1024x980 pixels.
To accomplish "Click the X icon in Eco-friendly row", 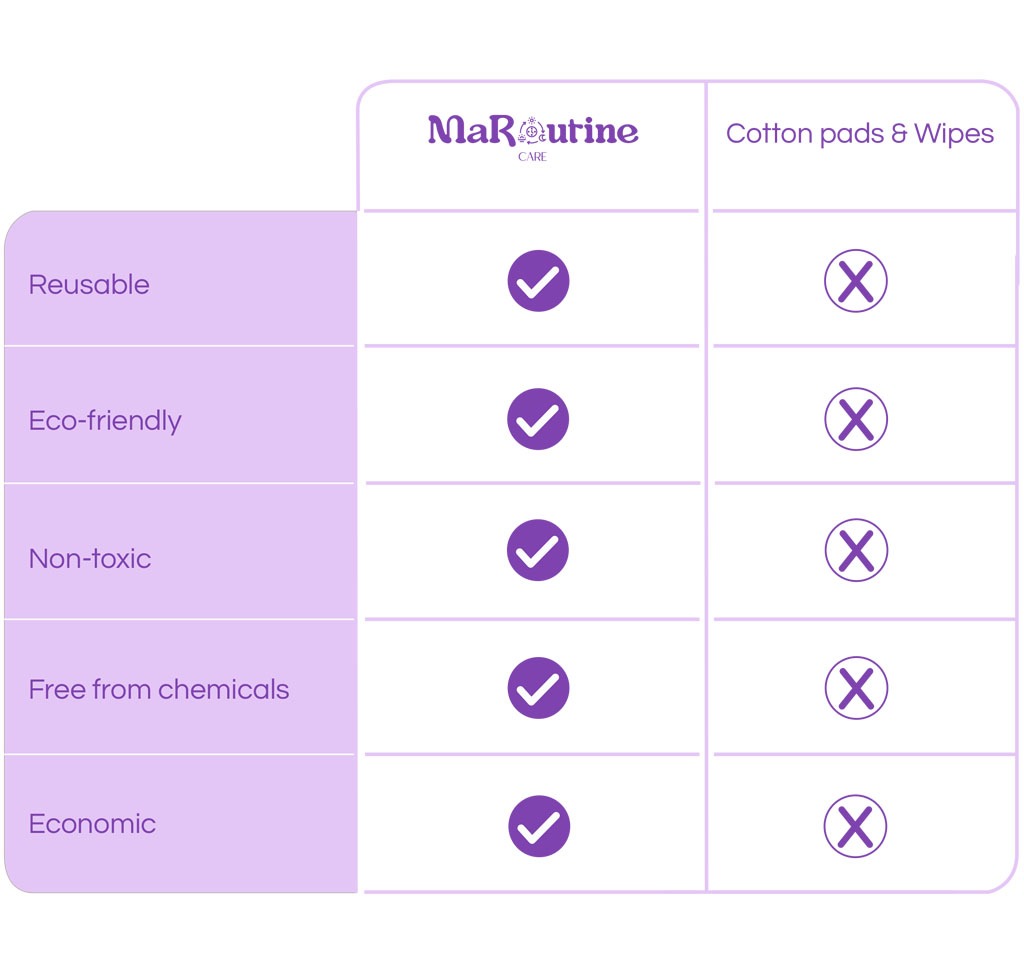I will pyautogui.click(x=856, y=419).
